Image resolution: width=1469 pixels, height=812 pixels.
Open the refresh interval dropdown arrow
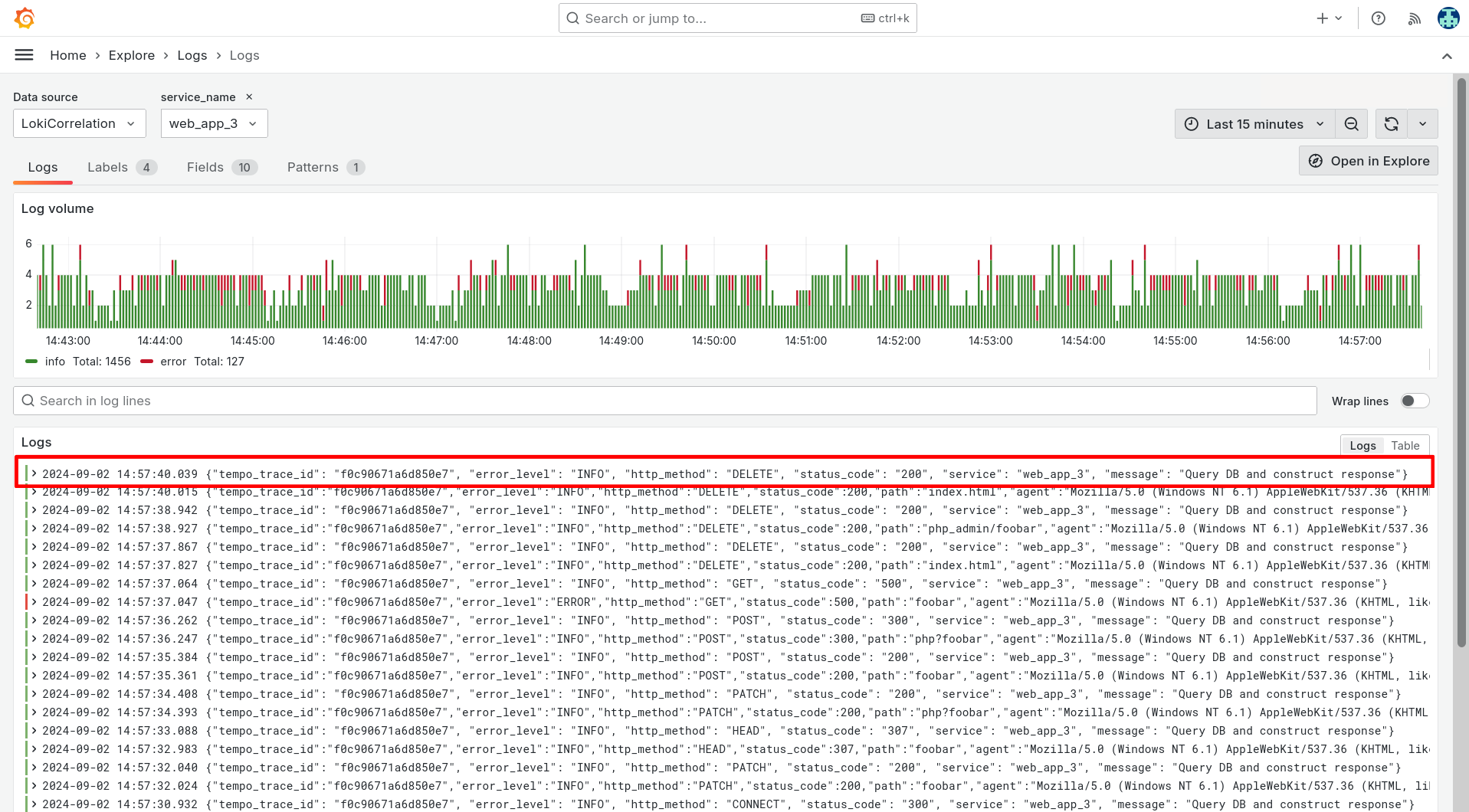click(1423, 124)
